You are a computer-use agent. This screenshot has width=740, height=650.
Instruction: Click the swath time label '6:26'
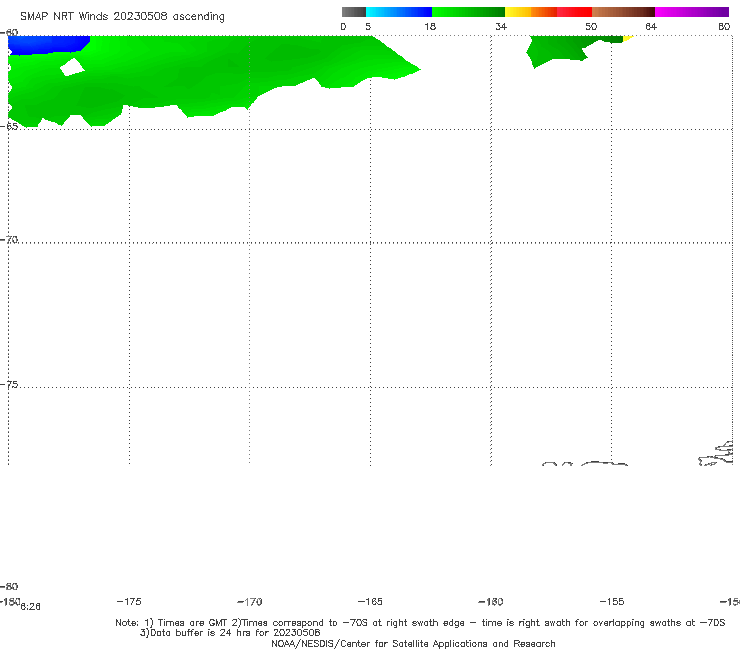30,607
